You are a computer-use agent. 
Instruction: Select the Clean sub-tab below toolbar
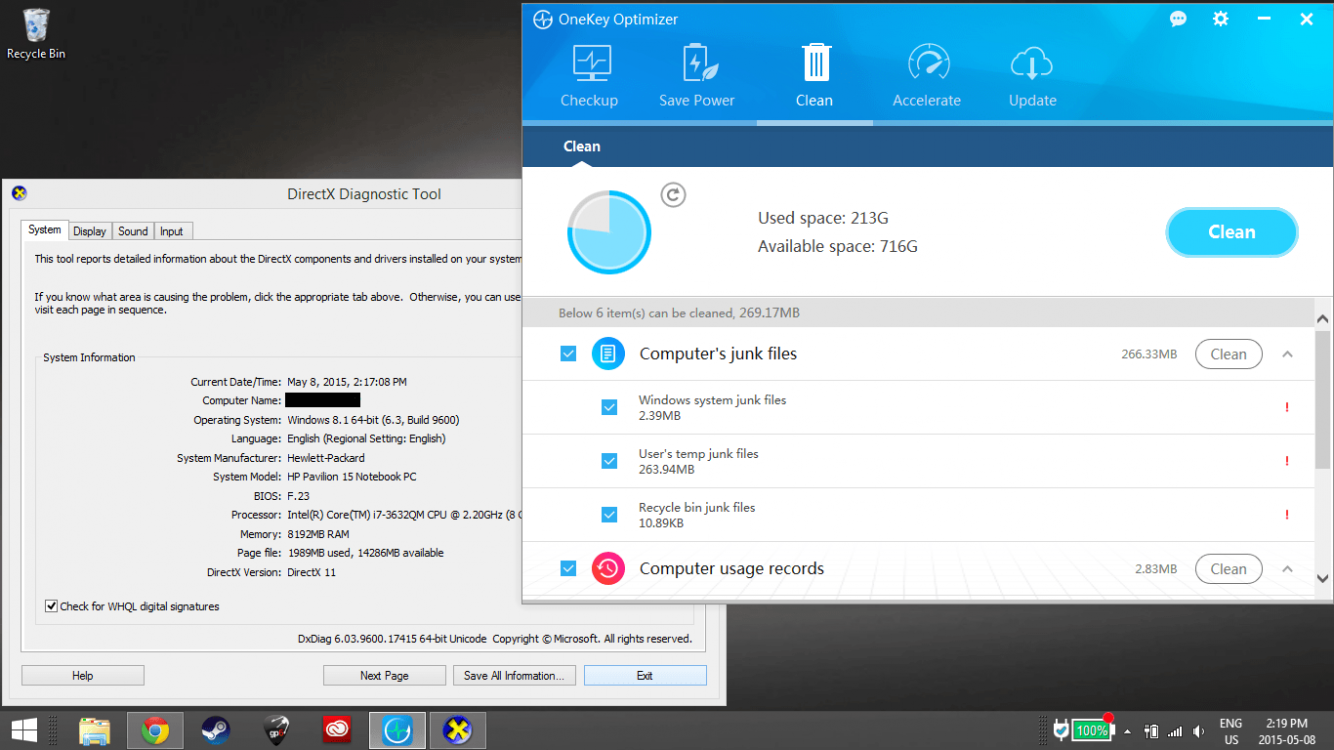click(x=582, y=146)
